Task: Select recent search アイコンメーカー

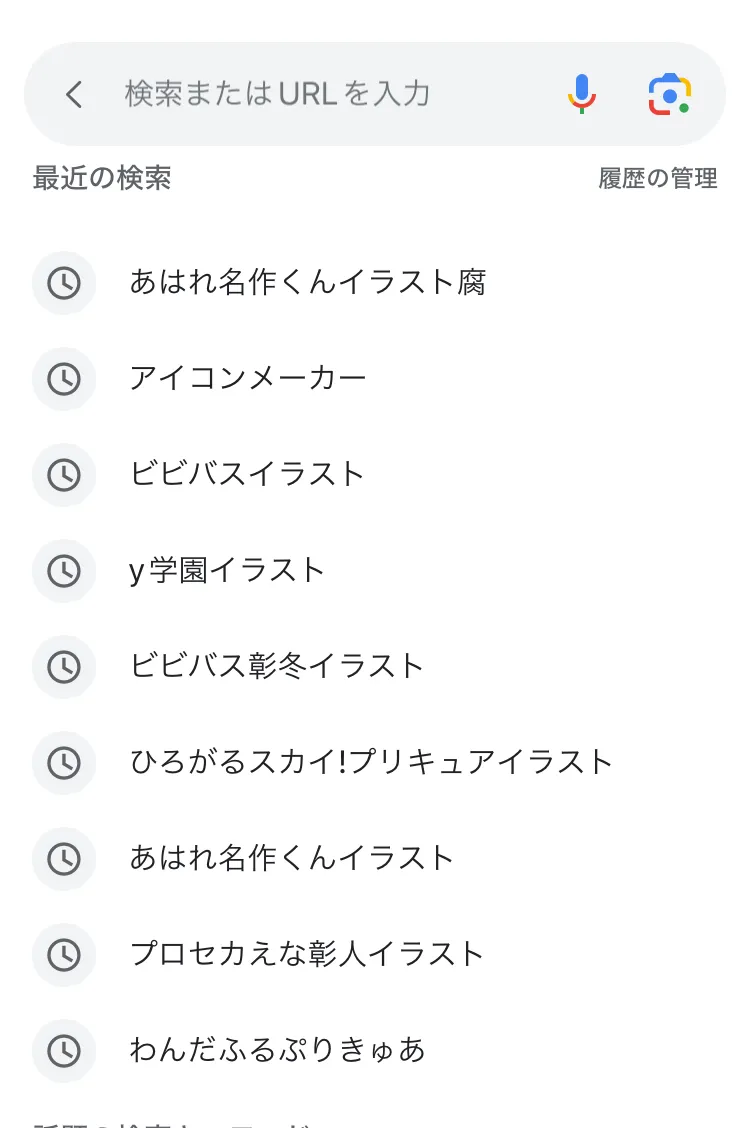Action: pos(375,379)
